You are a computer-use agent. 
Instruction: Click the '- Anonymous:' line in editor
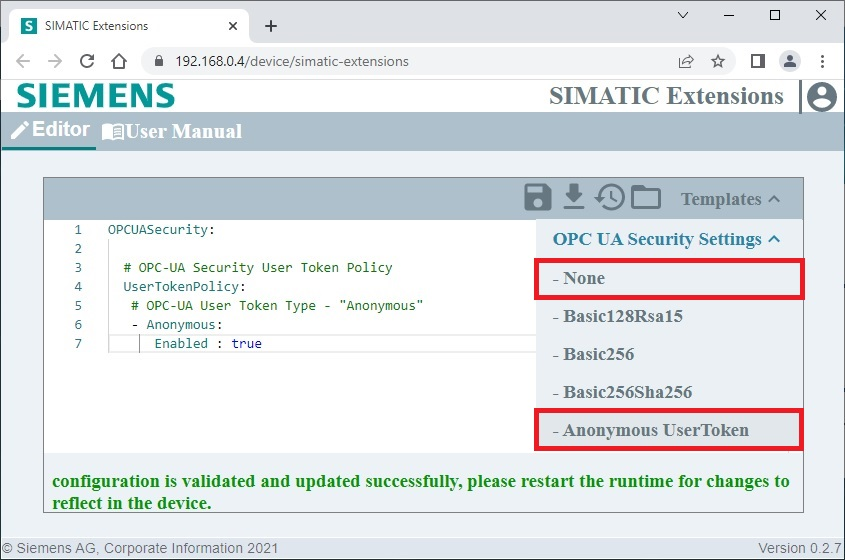177,324
